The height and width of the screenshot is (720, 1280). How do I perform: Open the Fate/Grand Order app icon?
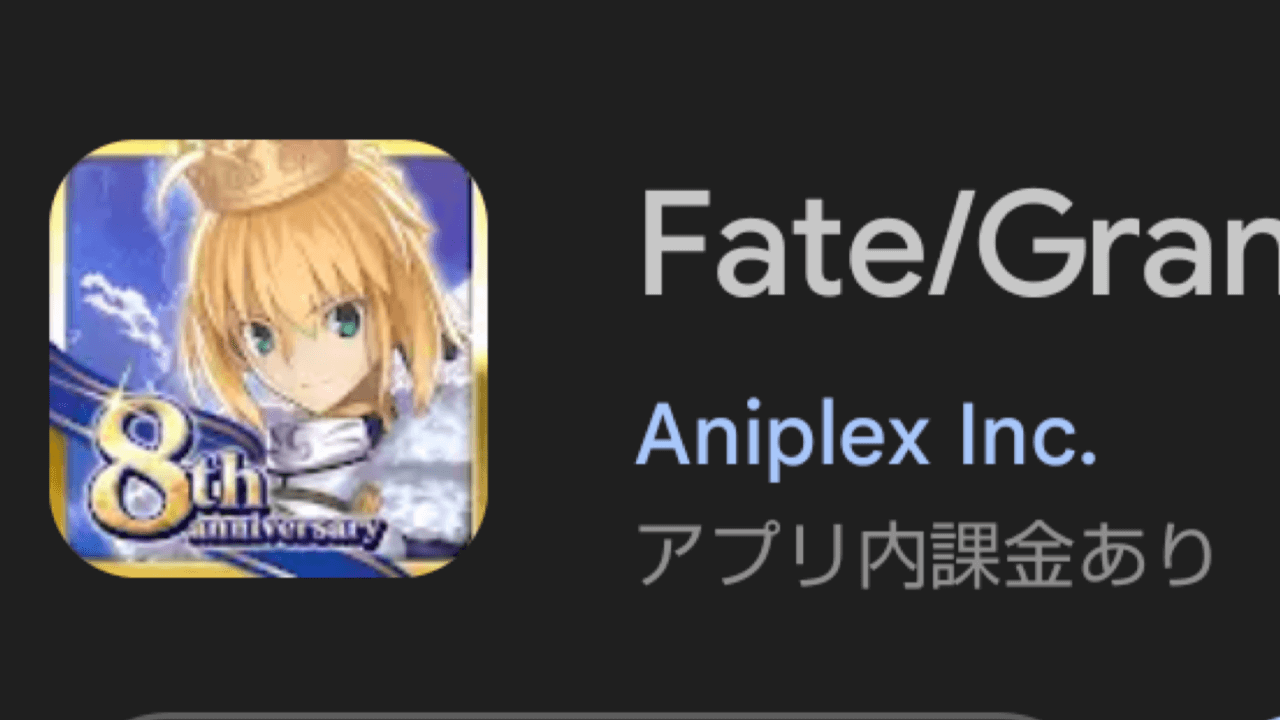click(268, 358)
